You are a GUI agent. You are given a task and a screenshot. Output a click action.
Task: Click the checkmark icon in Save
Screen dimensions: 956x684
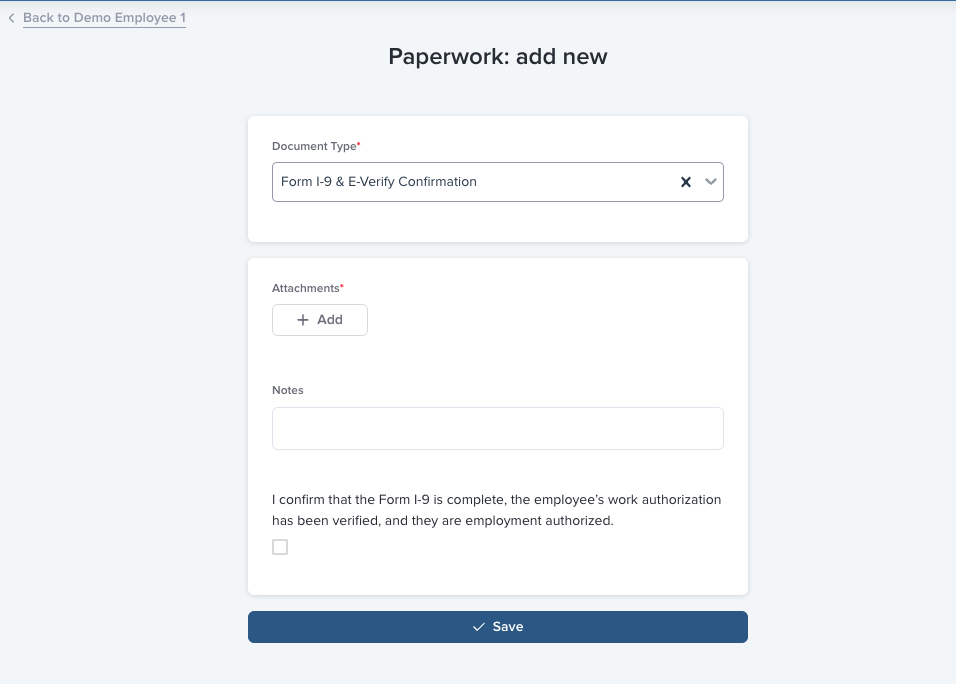click(x=479, y=627)
